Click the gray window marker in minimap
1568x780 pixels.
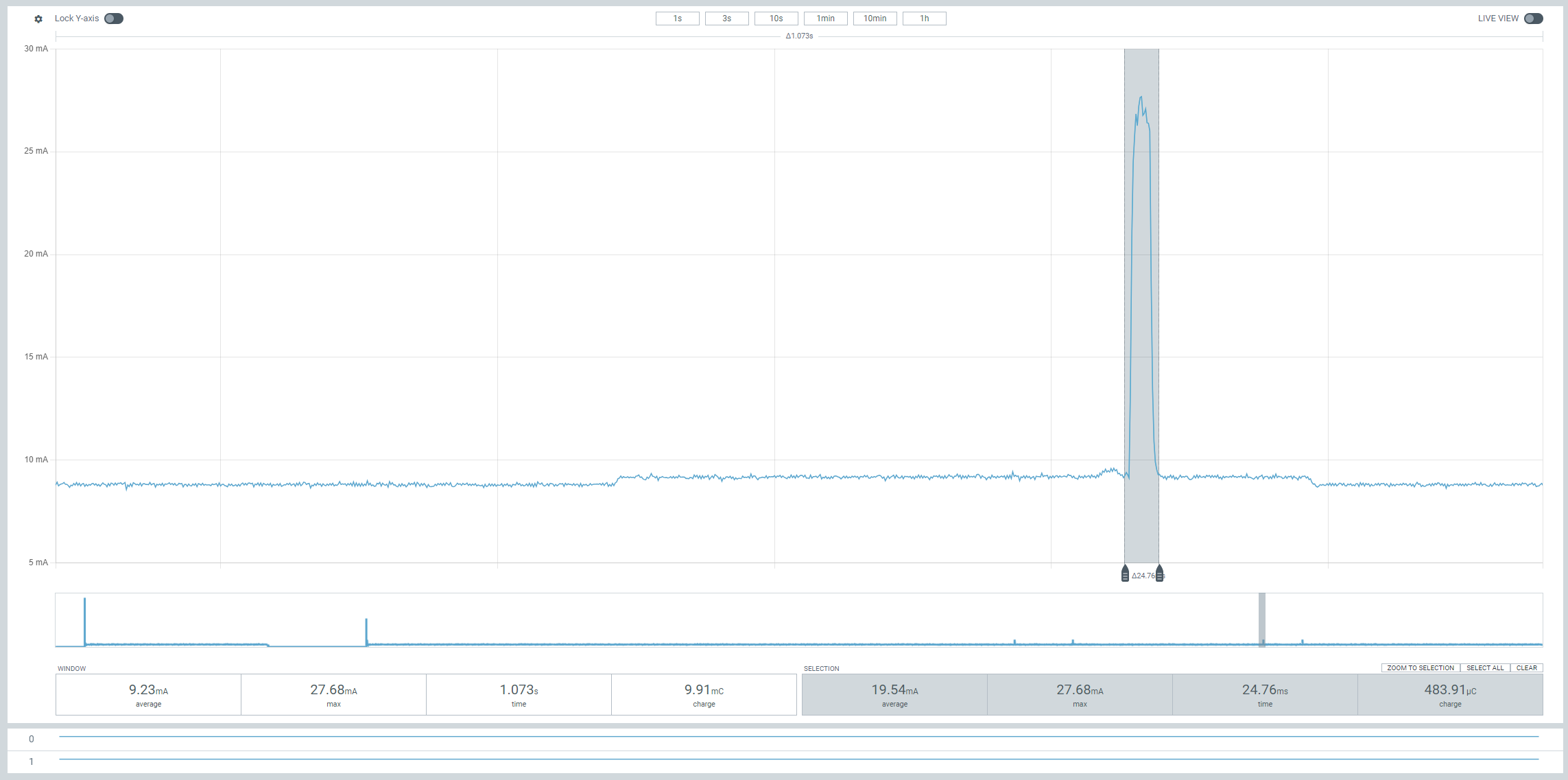click(1261, 617)
